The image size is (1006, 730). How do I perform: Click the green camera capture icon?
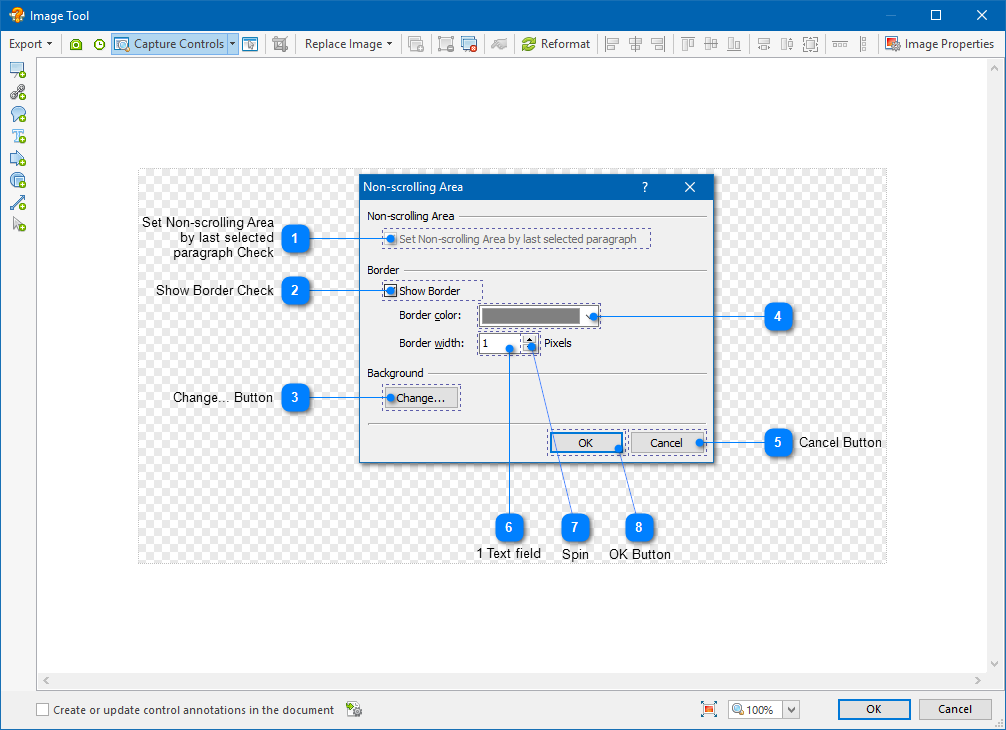pos(76,44)
